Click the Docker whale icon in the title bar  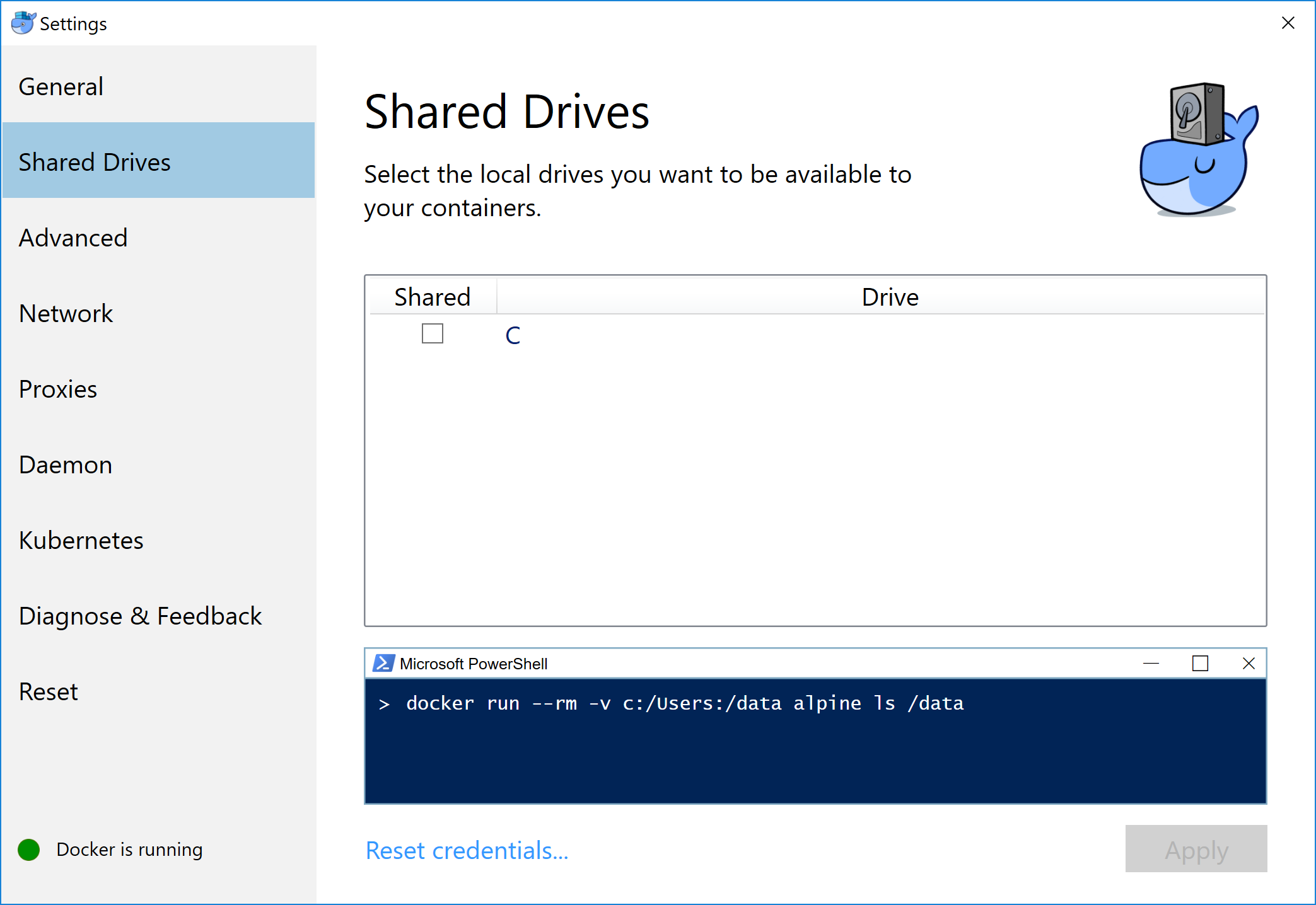coord(21,22)
